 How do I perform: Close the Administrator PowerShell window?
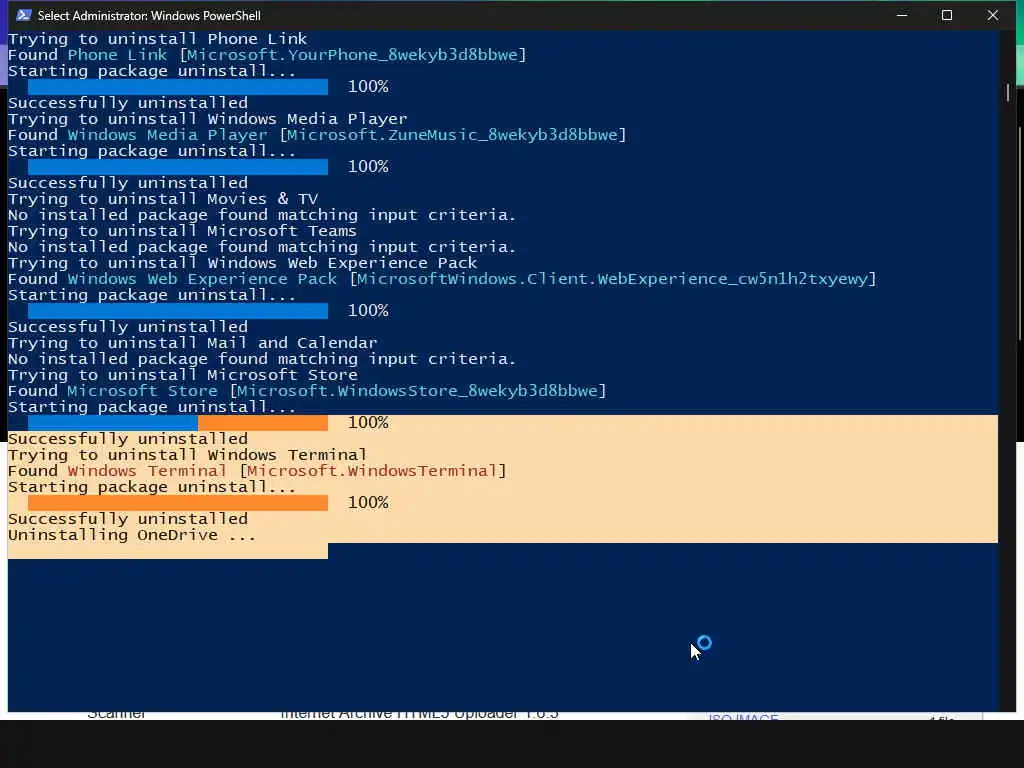(993, 15)
